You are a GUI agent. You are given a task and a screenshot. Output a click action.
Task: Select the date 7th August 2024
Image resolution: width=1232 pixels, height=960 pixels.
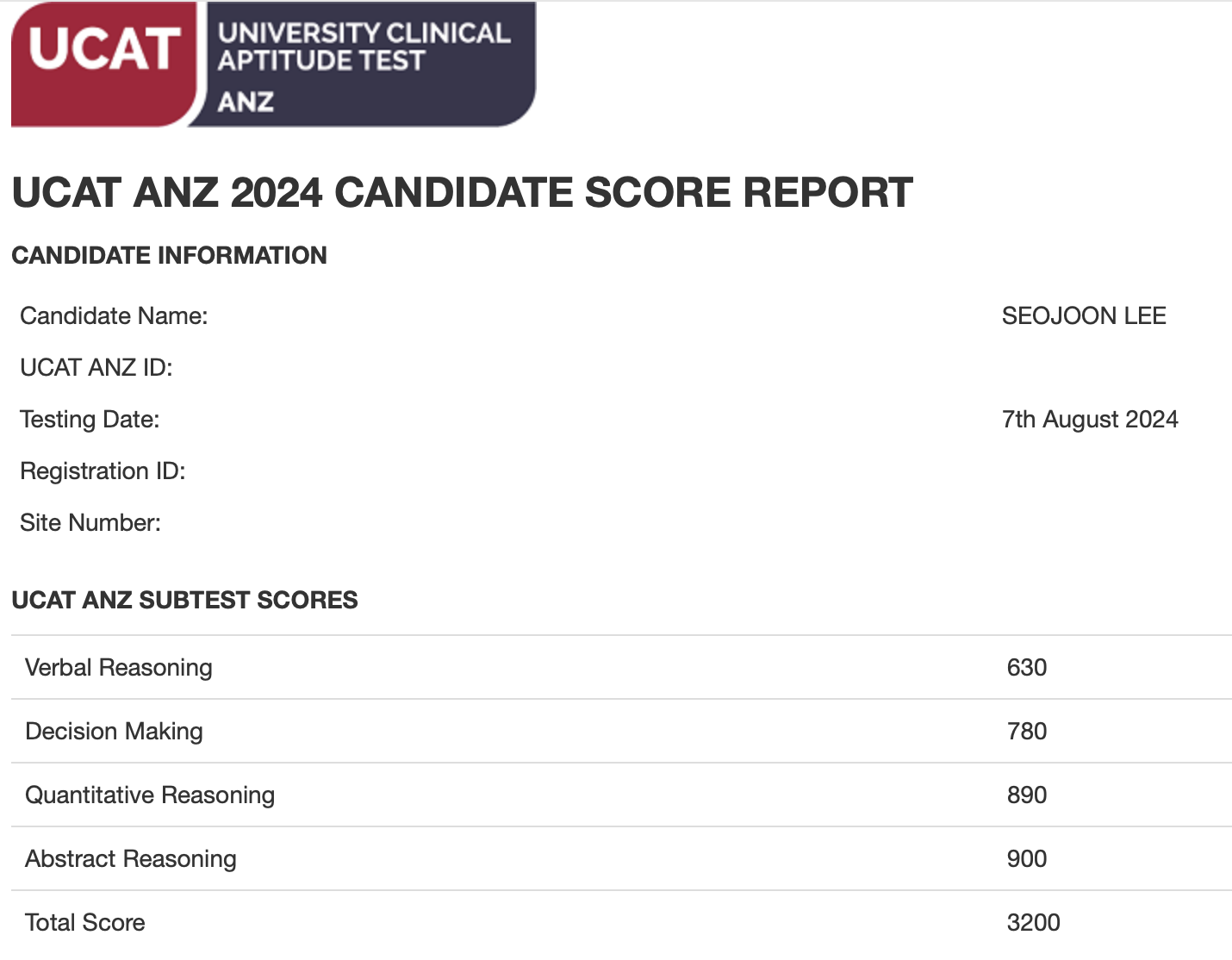point(1090,420)
